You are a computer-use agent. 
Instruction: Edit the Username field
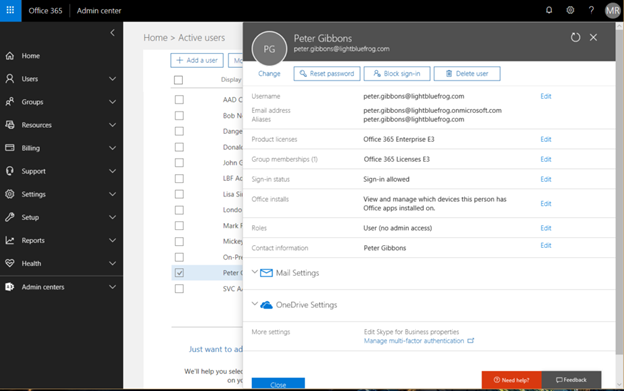tap(546, 96)
